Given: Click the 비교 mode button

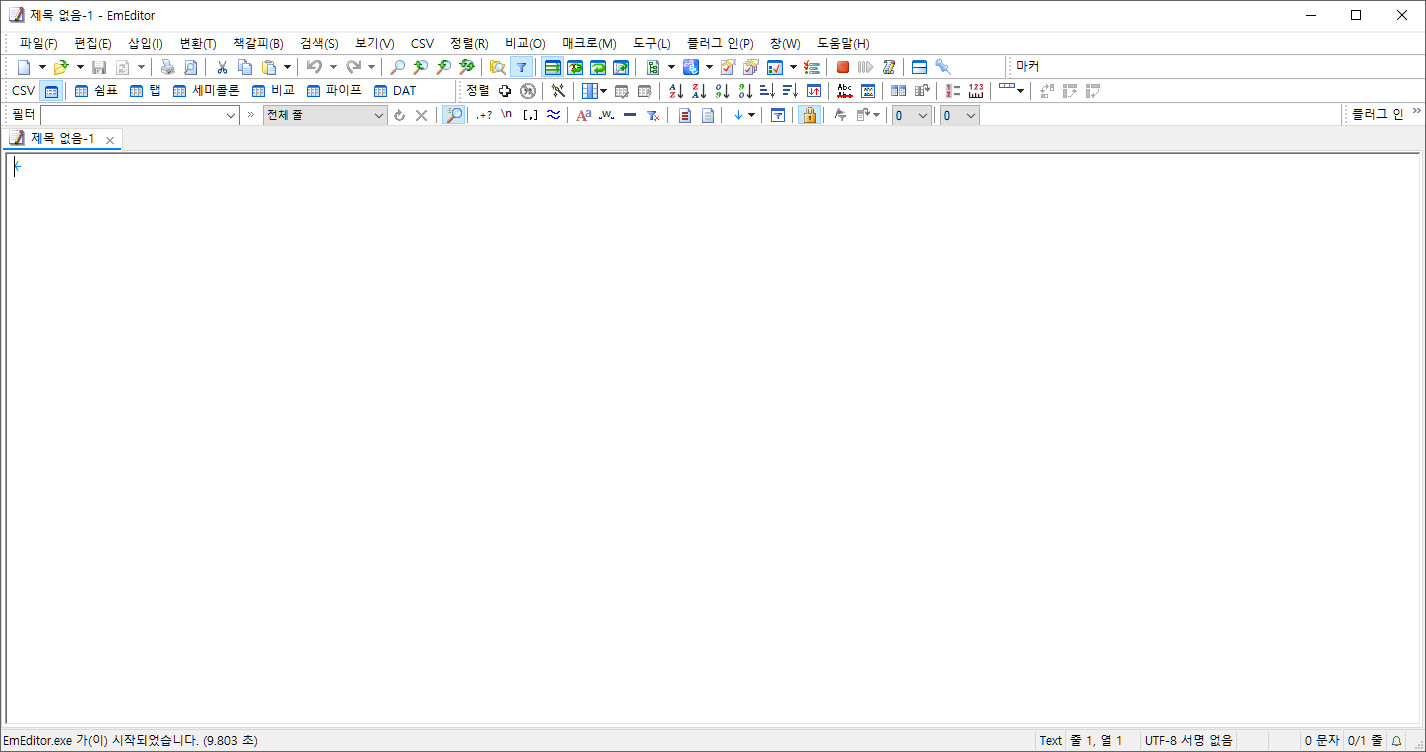Looking at the screenshot, I should coord(274,91).
